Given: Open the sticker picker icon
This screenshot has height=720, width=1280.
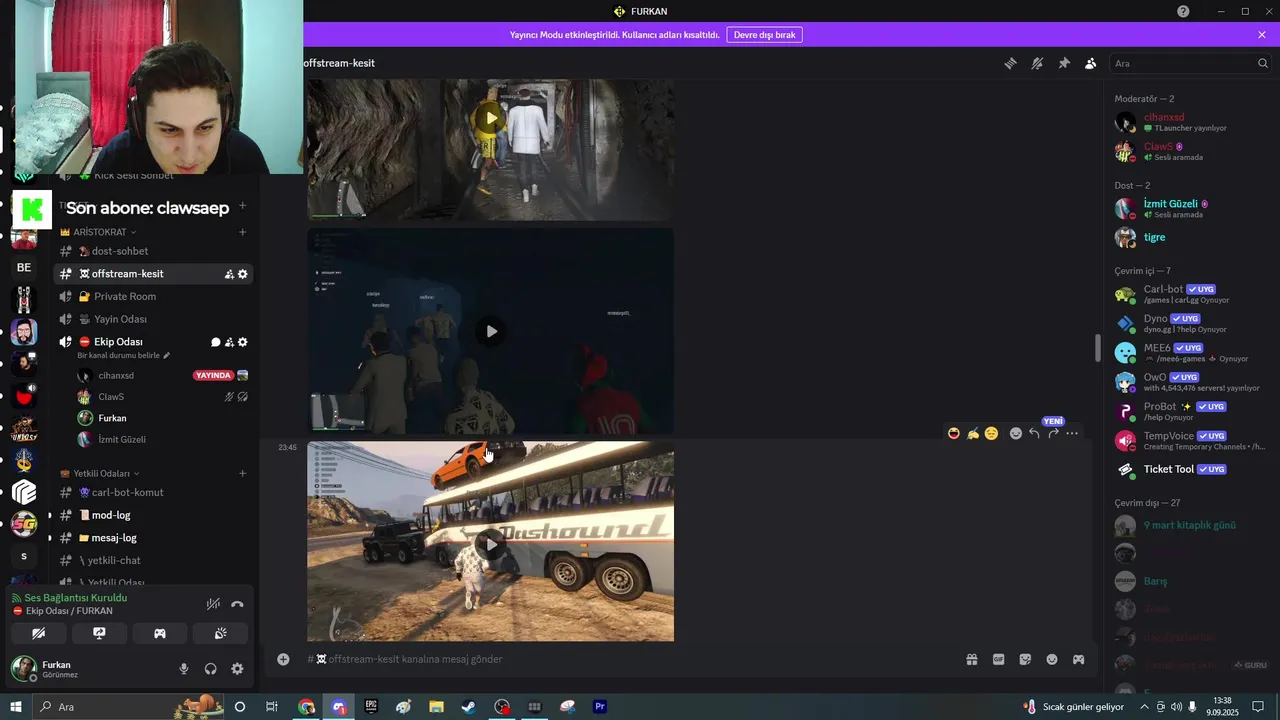Looking at the screenshot, I should [1025, 659].
